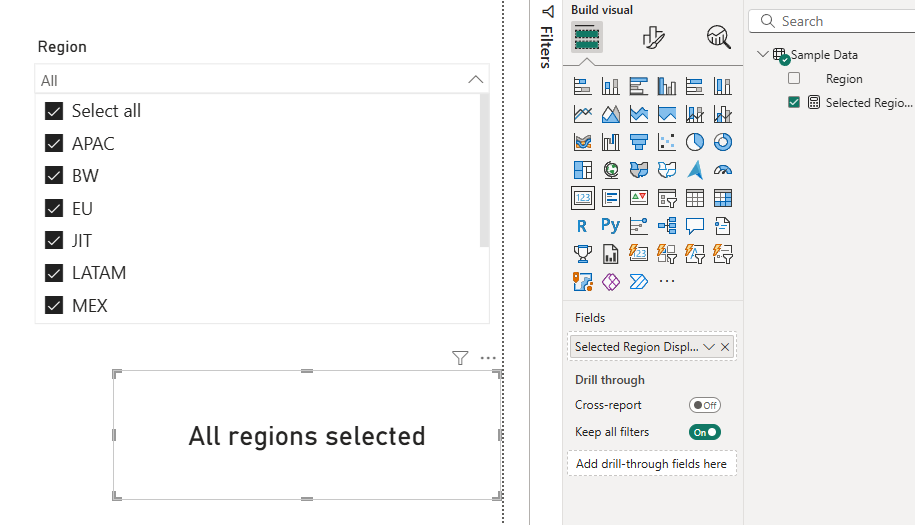Check the Region field checkbox
The height and width of the screenshot is (525, 915).
tap(794, 78)
